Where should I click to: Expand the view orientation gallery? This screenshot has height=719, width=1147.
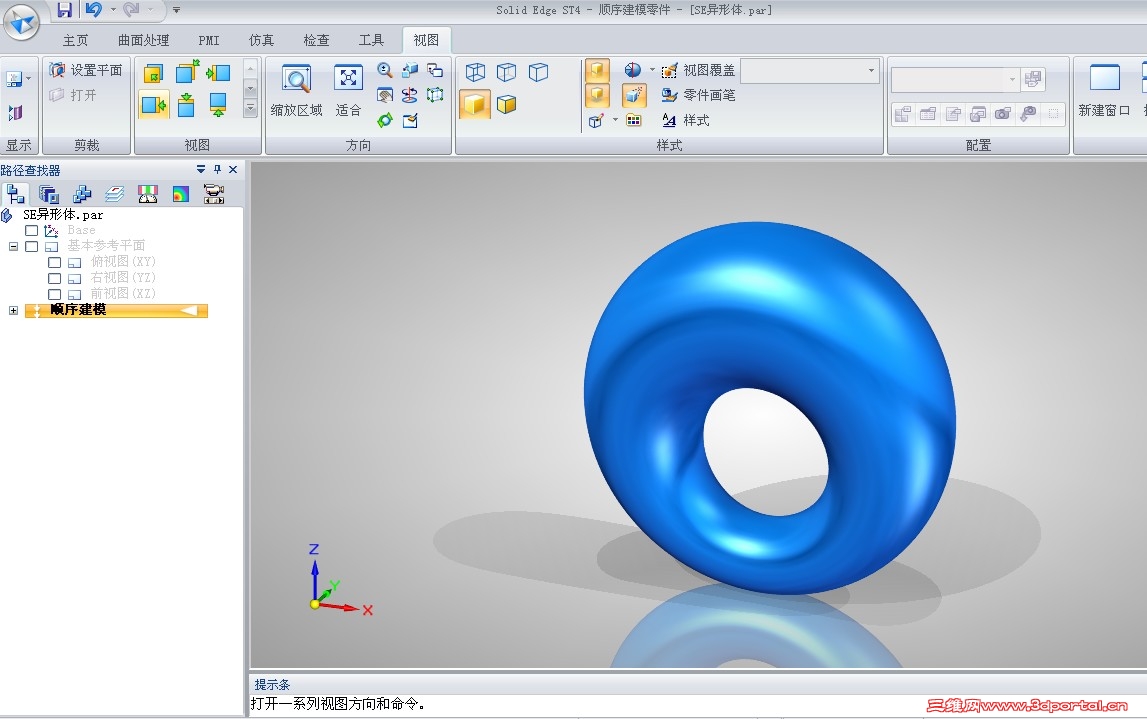click(250, 109)
